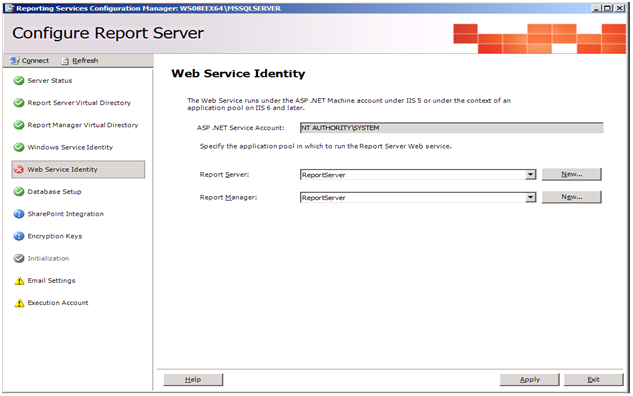Select the Initialization item

point(48,258)
